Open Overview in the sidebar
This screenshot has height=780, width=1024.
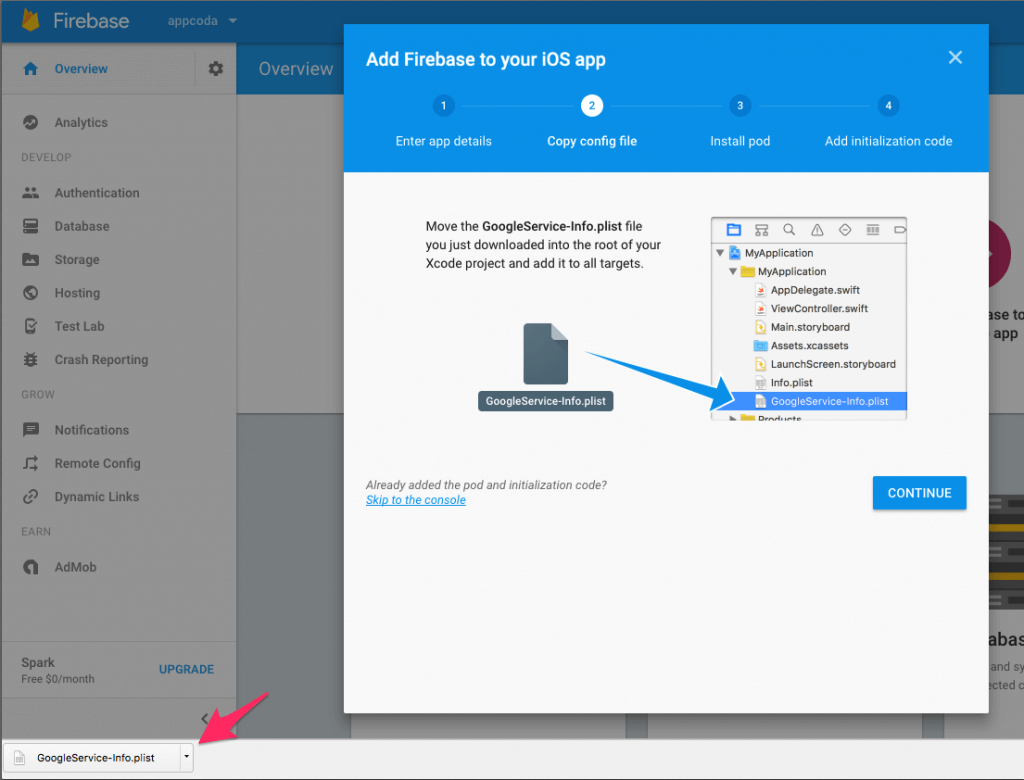(81, 69)
